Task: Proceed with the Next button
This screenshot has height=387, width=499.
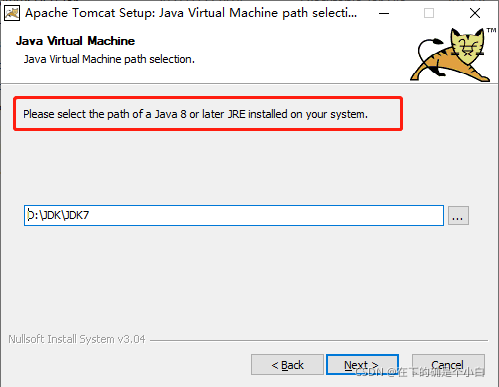Action: click(x=362, y=365)
